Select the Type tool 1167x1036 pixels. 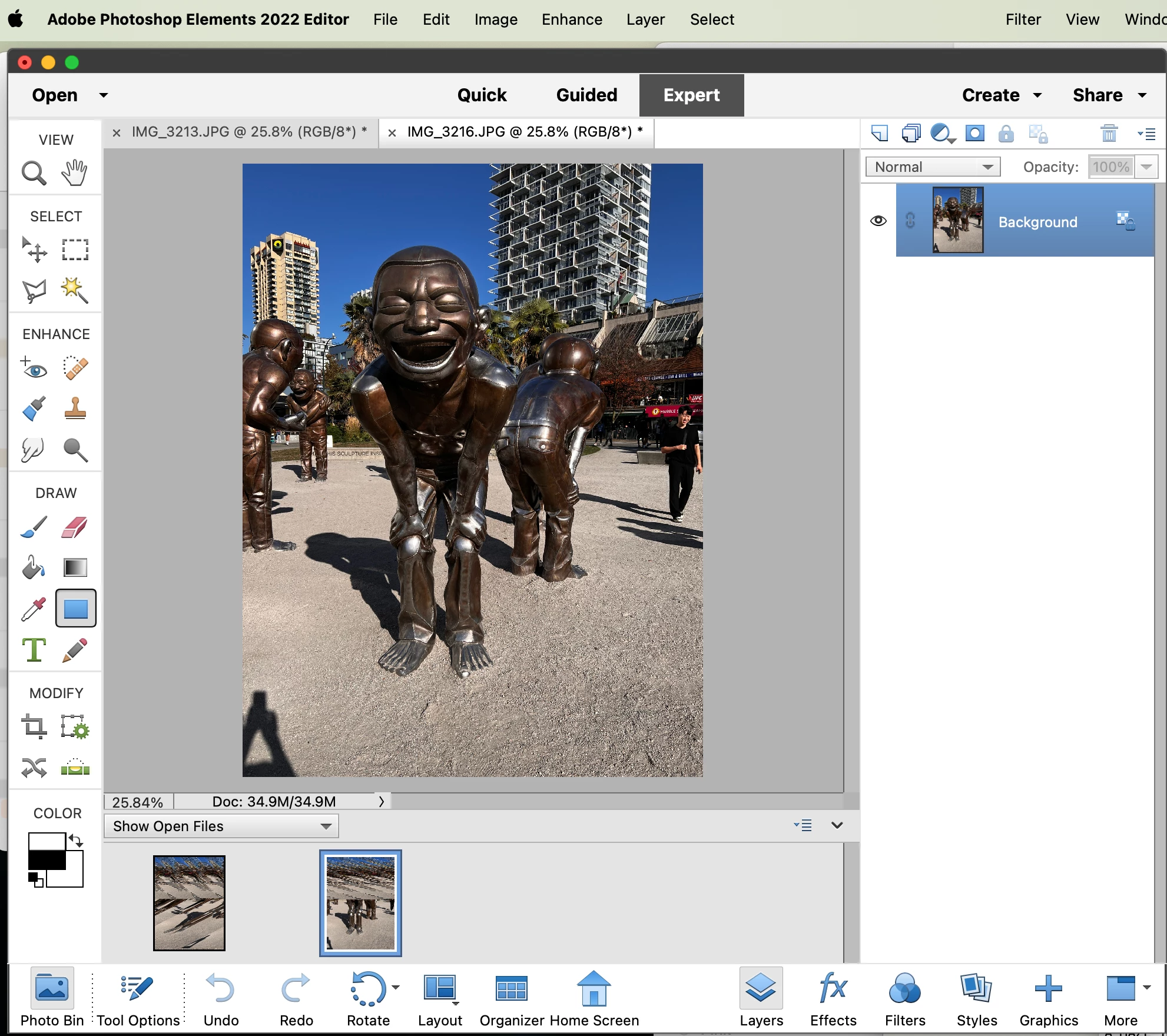(34, 650)
